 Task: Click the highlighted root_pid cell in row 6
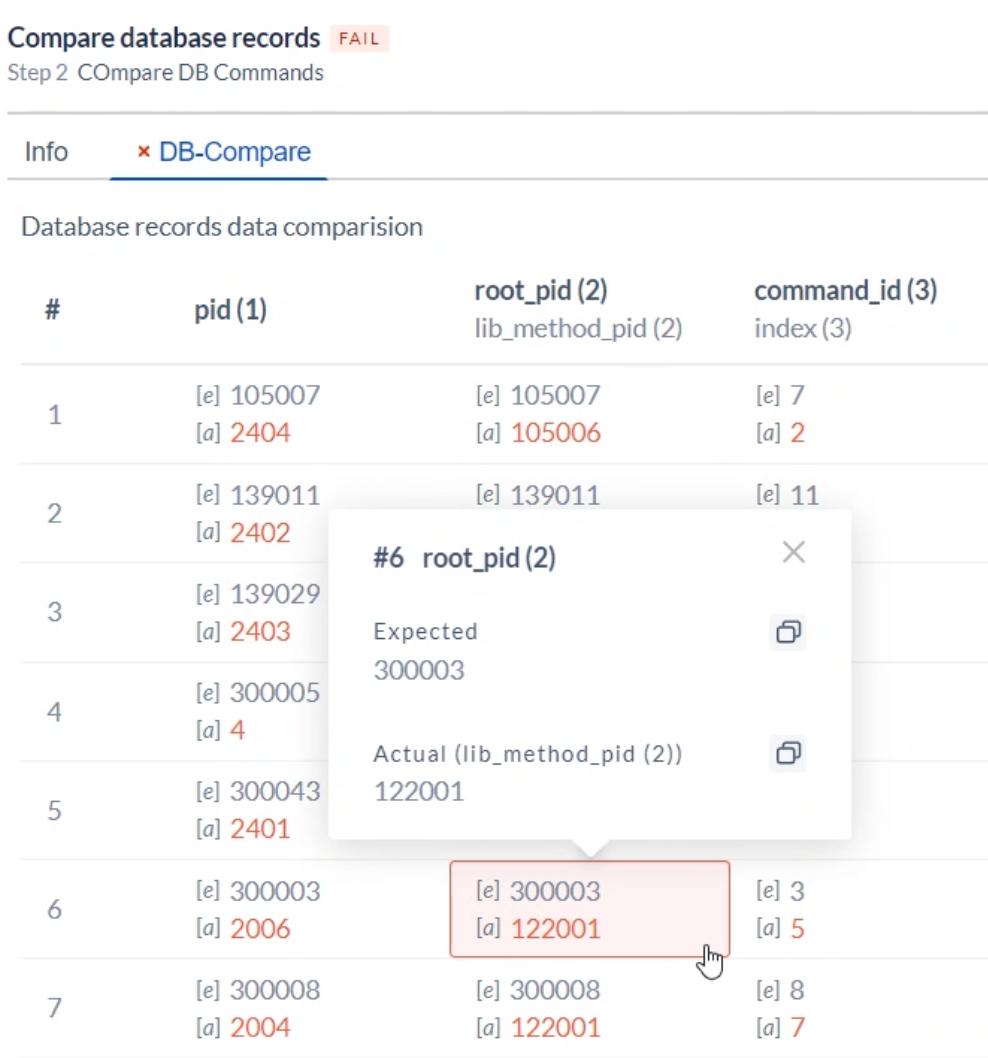tap(589, 910)
